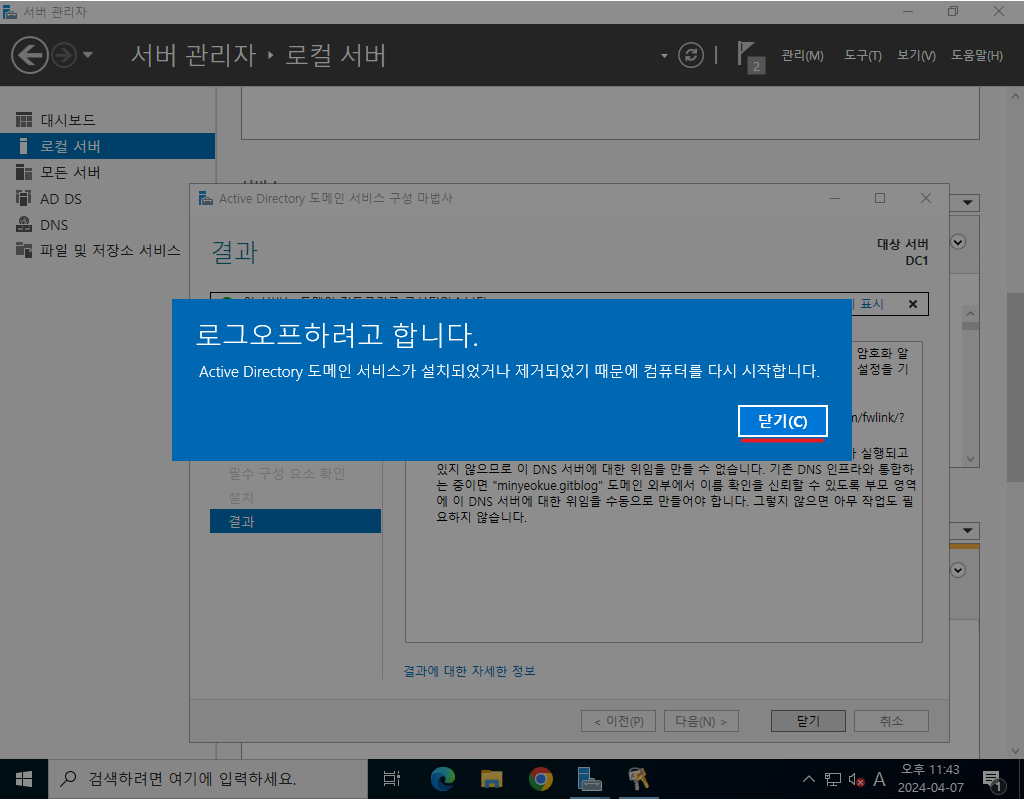The width and height of the screenshot is (1024, 799).
Task: Select AD DS in the sidebar
Action: pos(108,198)
